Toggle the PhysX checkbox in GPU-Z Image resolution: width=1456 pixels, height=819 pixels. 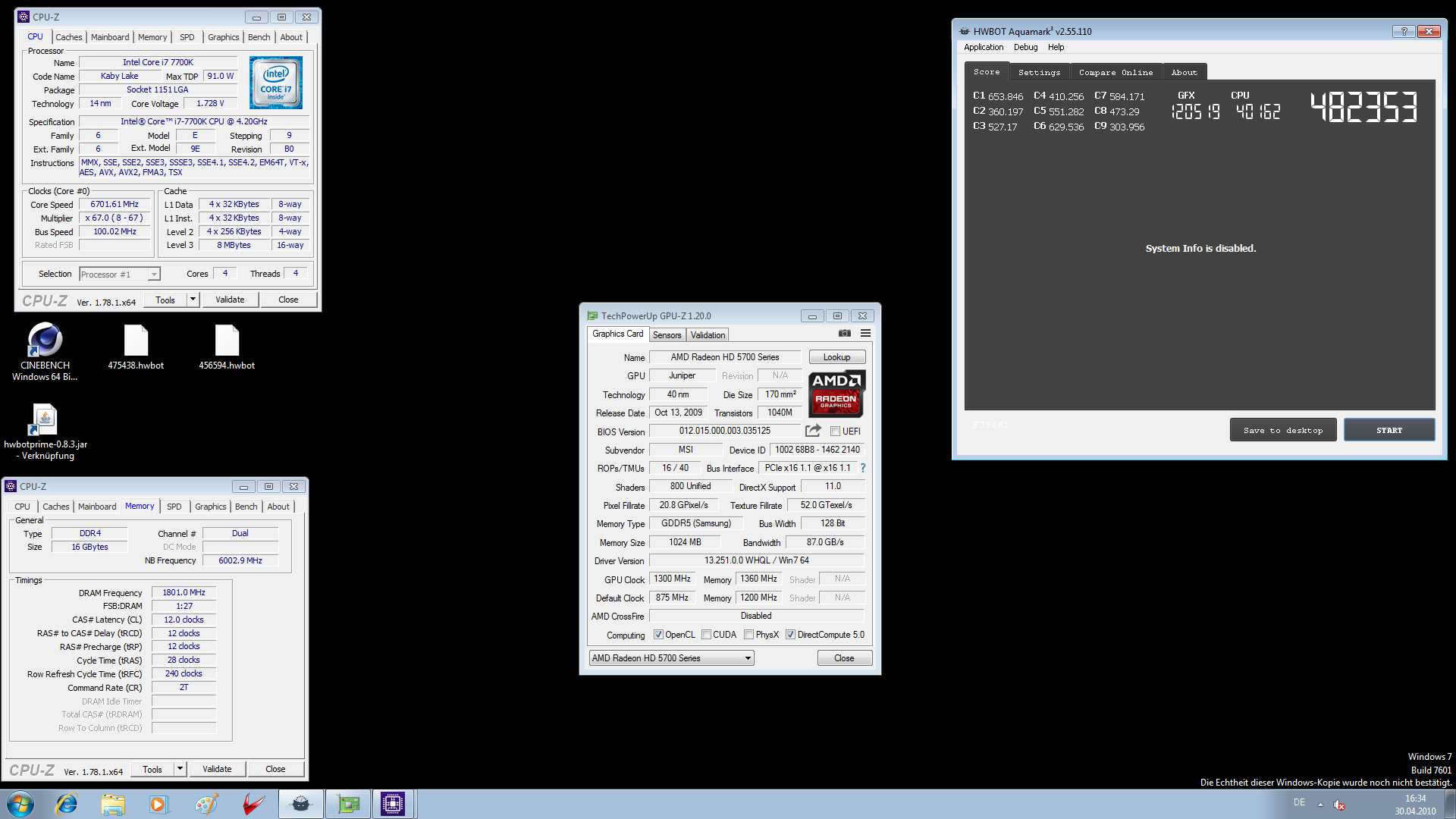(748, 635)
